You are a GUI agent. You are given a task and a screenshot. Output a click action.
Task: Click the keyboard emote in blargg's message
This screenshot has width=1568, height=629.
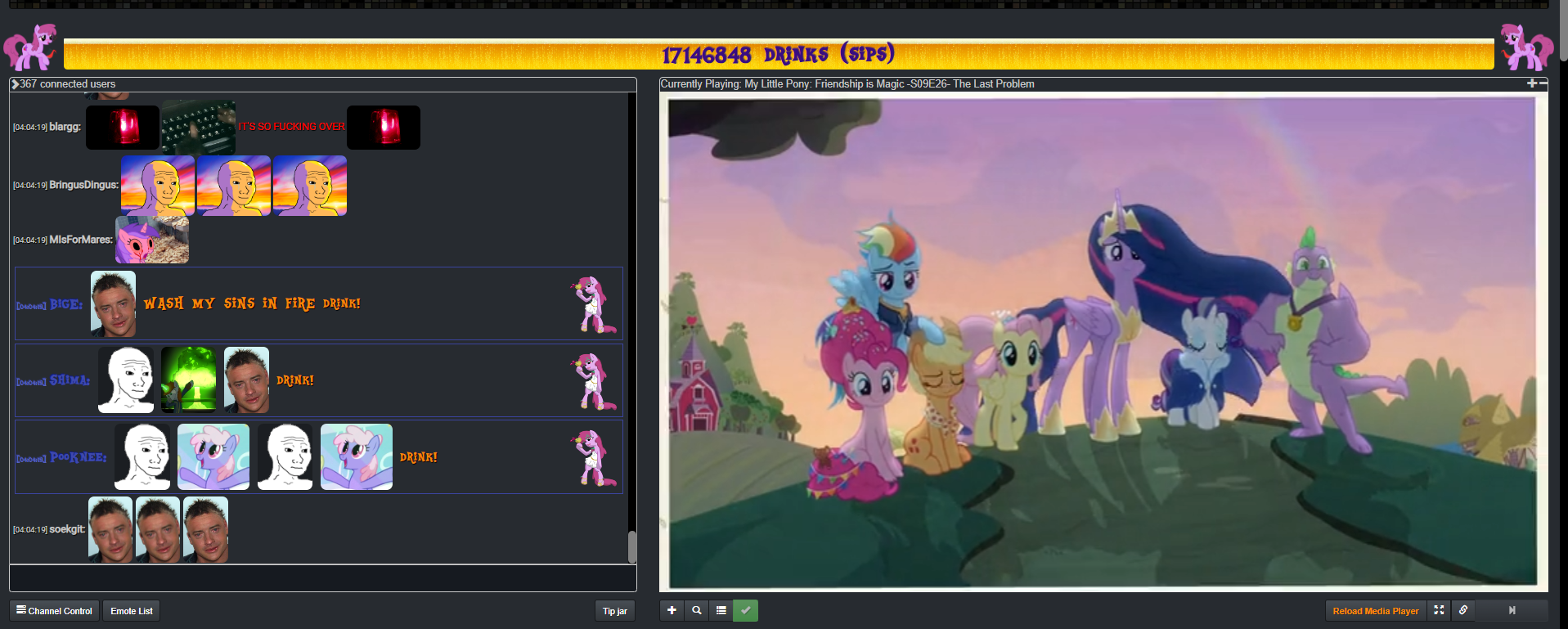pyautogui.click(x=199, y=128)
